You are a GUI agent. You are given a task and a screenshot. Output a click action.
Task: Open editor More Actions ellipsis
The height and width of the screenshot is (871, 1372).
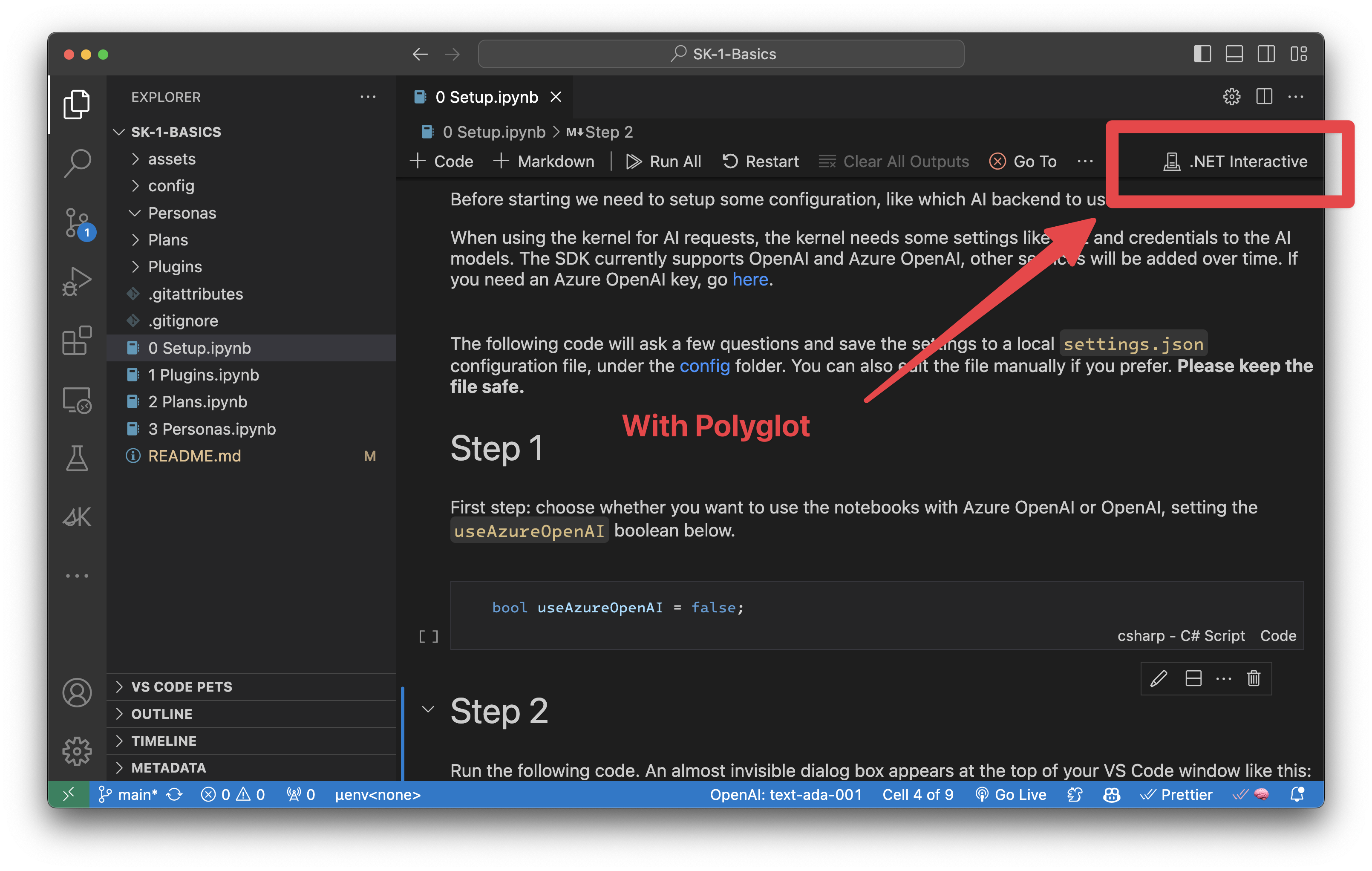click(x=1296, y=97)
